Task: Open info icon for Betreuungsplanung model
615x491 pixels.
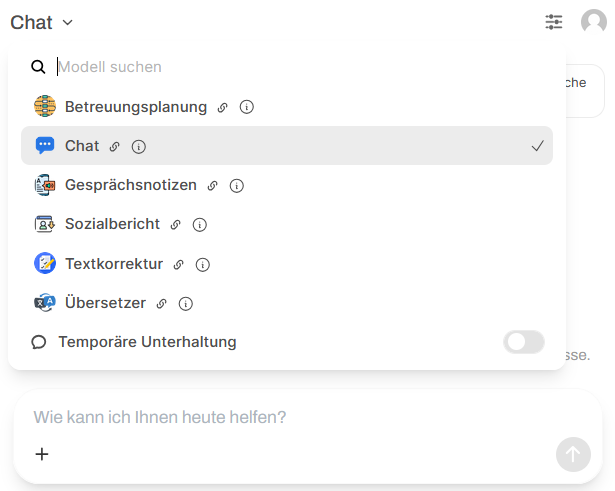Action: (x=247, y=107)
